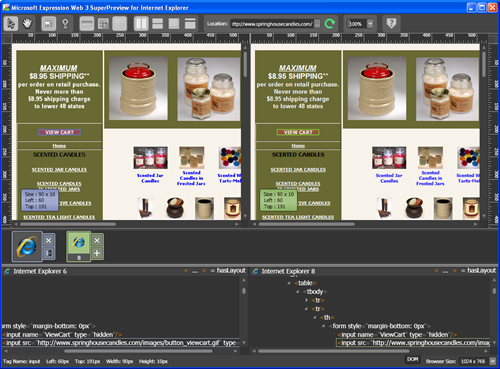Image resolution: width=500 pixels, height=369 pixels.
Task: Click next element arrow in IE8 DOM header
Action: 454,271
